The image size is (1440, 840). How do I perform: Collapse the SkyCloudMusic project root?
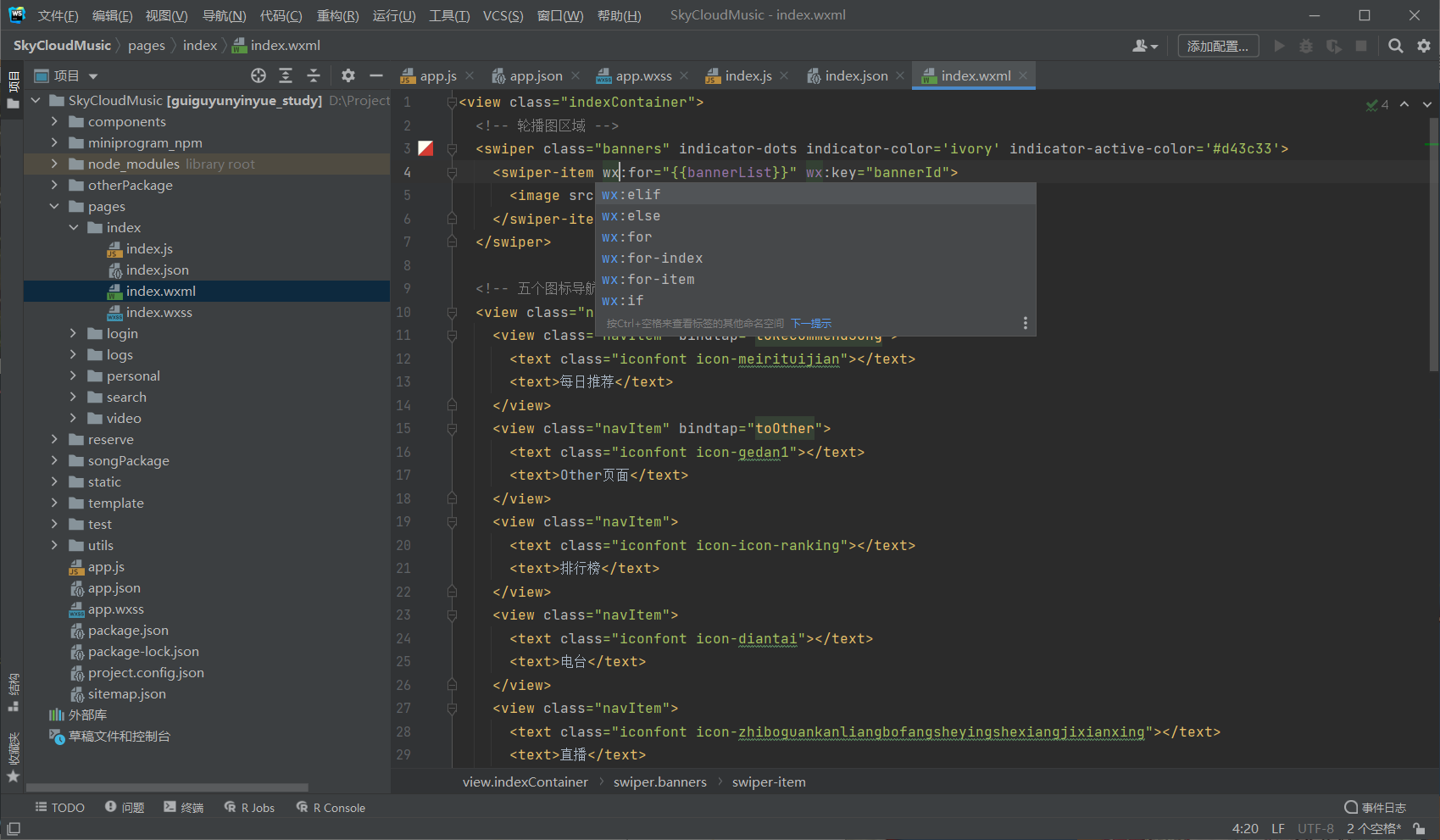(x=36, y=100)
